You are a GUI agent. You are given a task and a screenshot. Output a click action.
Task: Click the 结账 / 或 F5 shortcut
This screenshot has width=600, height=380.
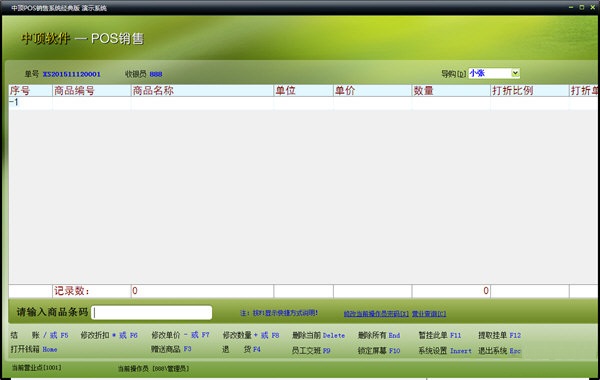39,335
